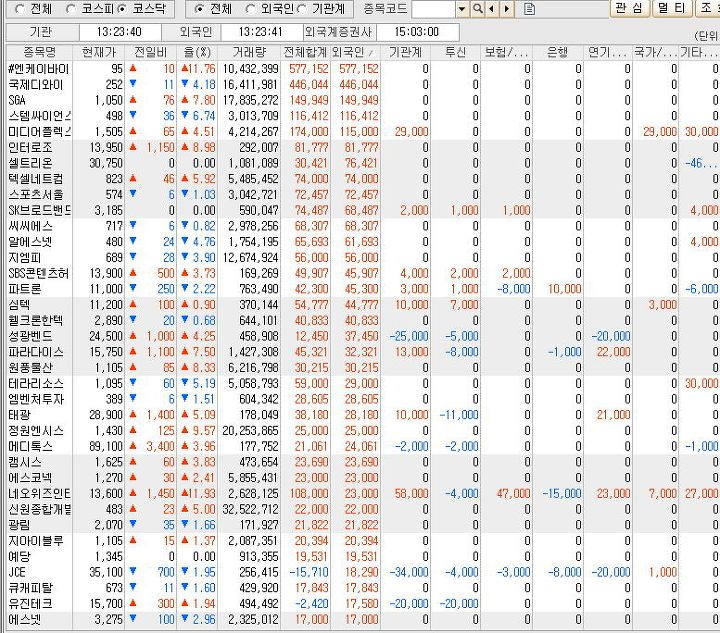This screenshot has width=720, height=633.
Task: Select the 네오위즈인터 stock row
Action: click(x=363, y=493)
